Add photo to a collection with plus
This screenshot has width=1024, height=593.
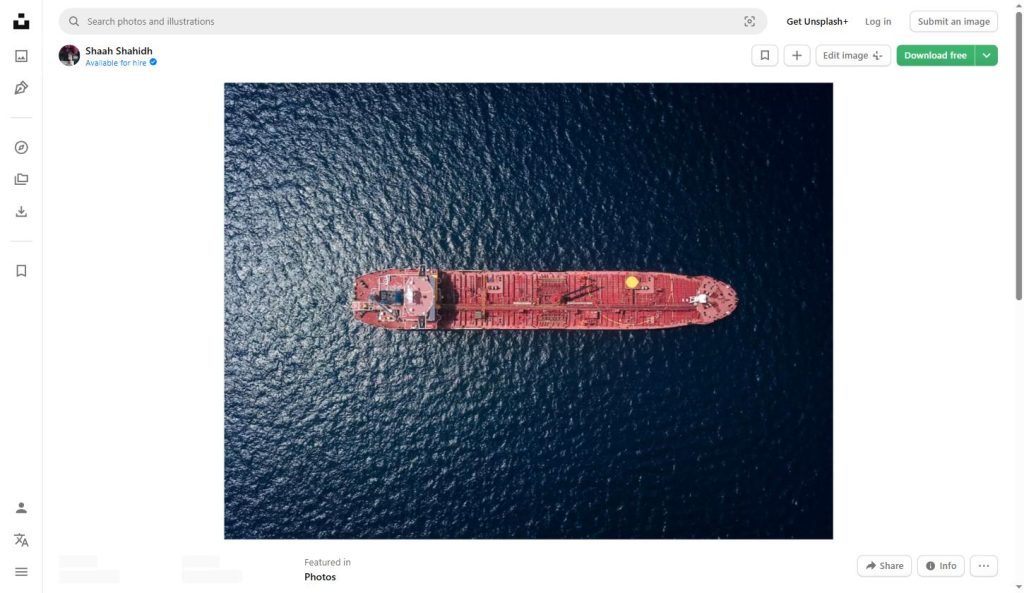[797, 56]
